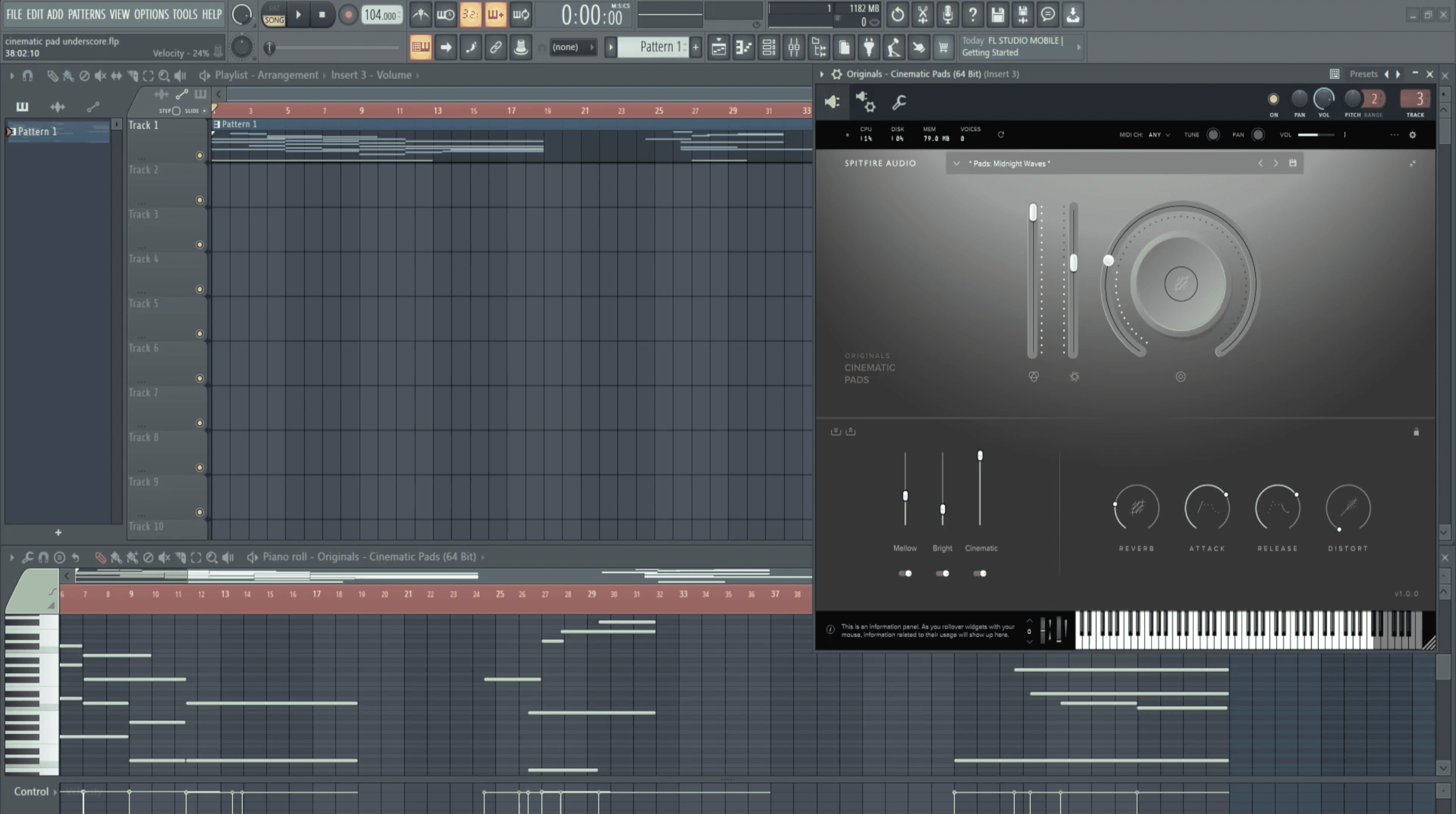Toggle the metronome icon
Viewport: 1456px width, 814px height.
coord(420,15)
